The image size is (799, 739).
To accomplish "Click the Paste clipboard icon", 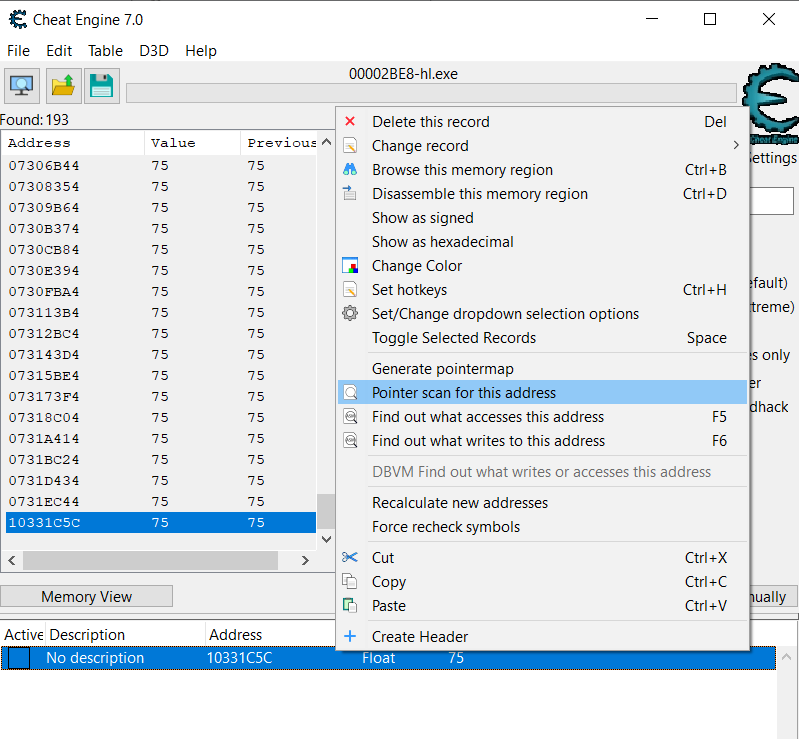I will [350, 605].
